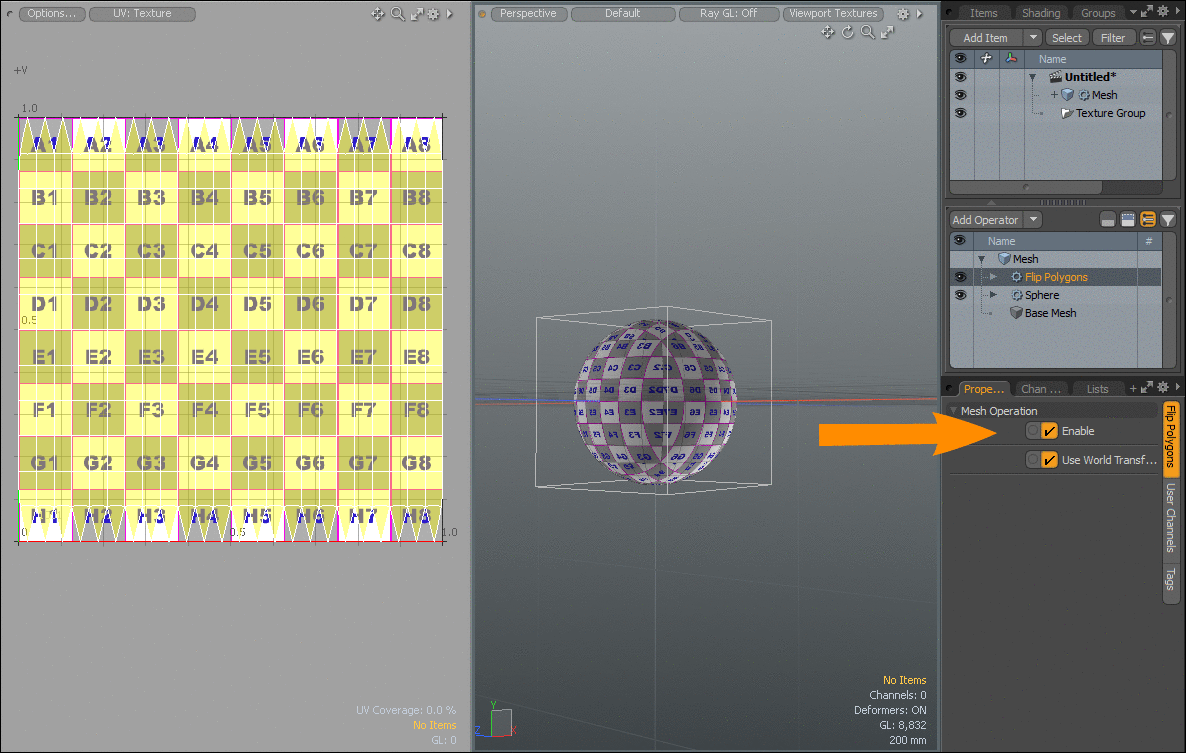The image size is (1186, 753).
Task: Click the pan view icon in 3D viewport
Action: pos(827,32)
